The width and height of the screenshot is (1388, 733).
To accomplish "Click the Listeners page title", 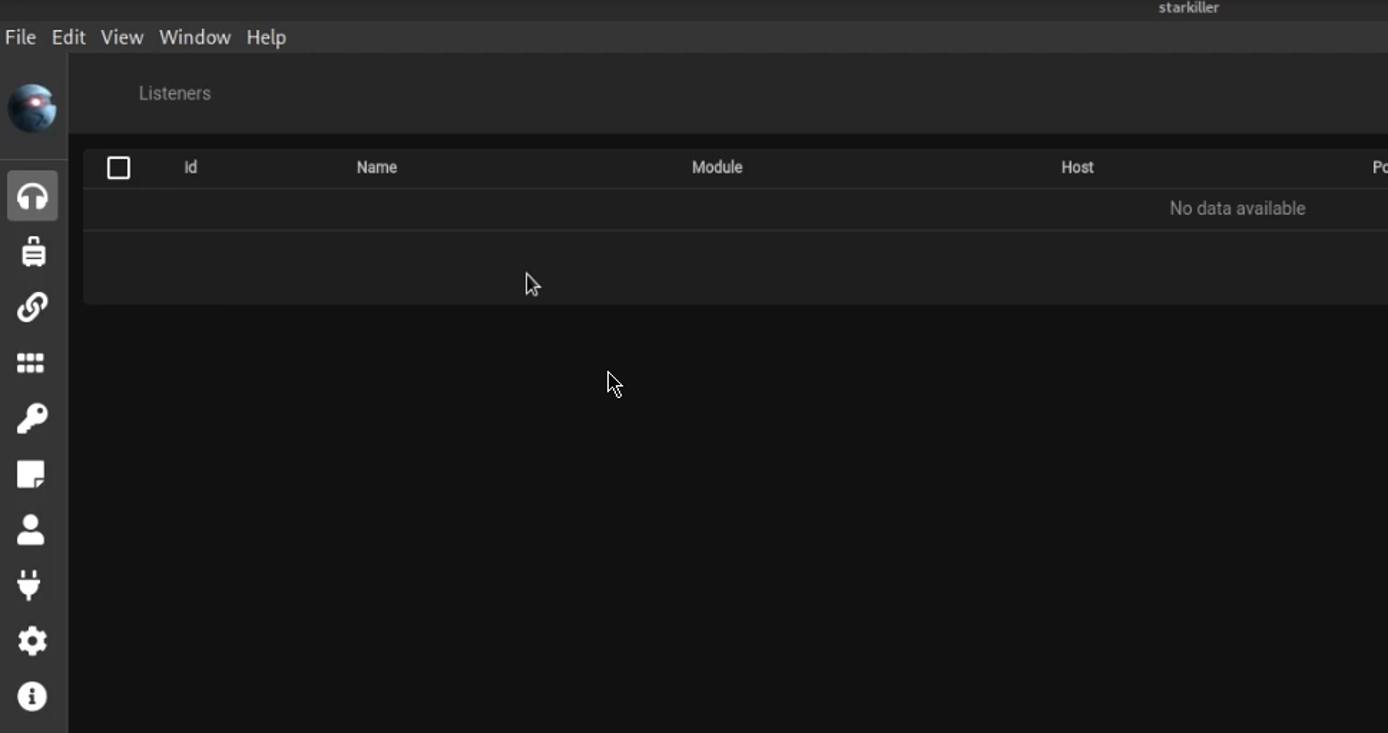I will tap(174, 93).
